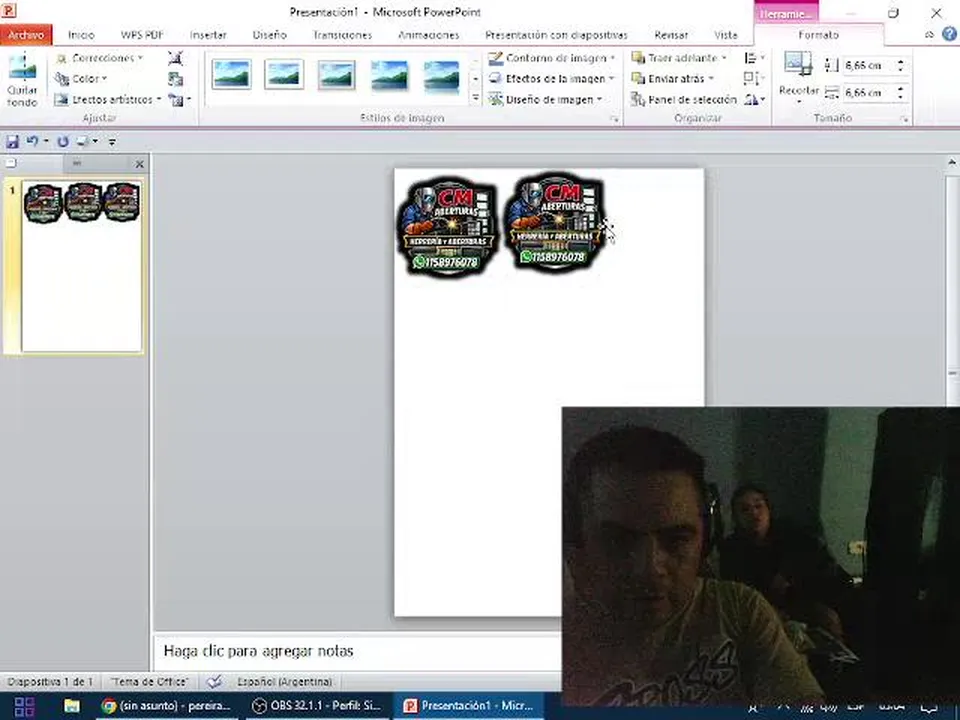Click the slideshow from beginning quick access icon
This screenshot has height=720, width=960.
pos(83,141)
